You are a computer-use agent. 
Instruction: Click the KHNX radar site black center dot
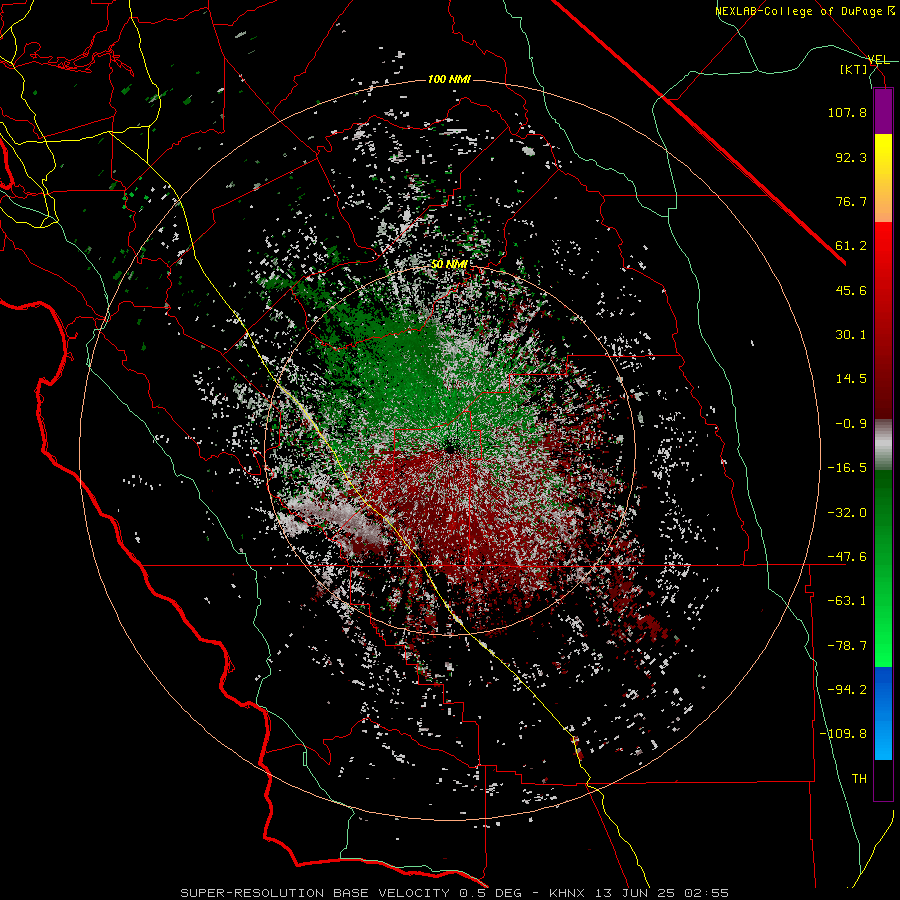pos(450,447)
